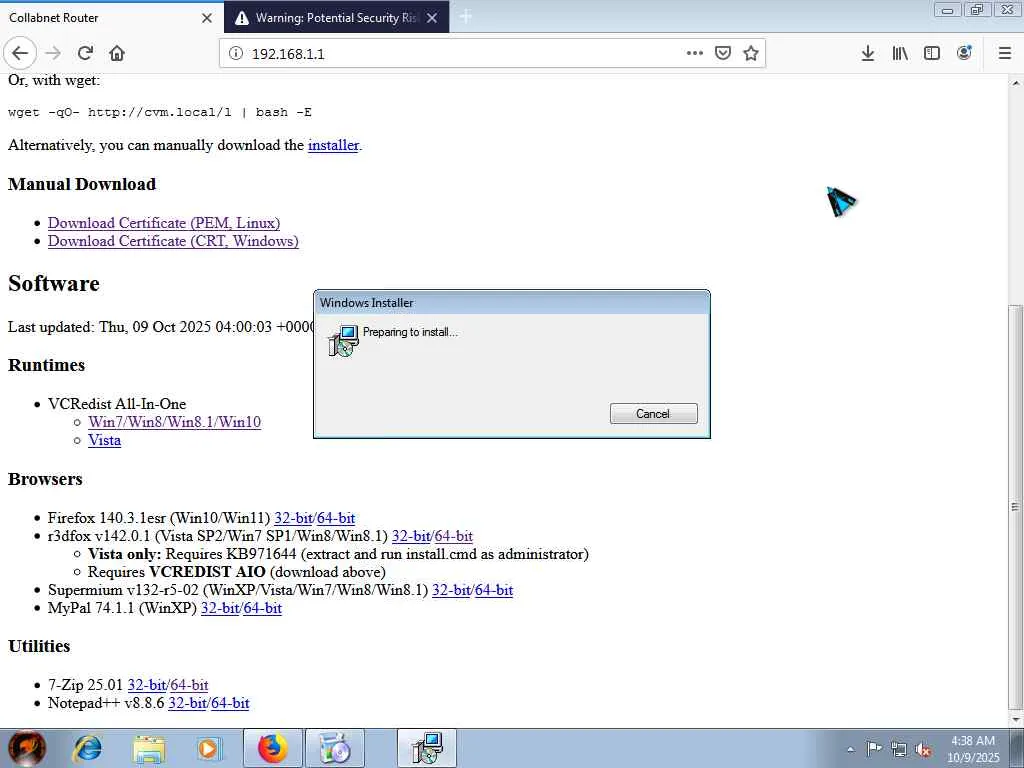Download Notepad++ v8.8.6 64-bit
This screenshot has width=1024, height=768.
point(231,703)
